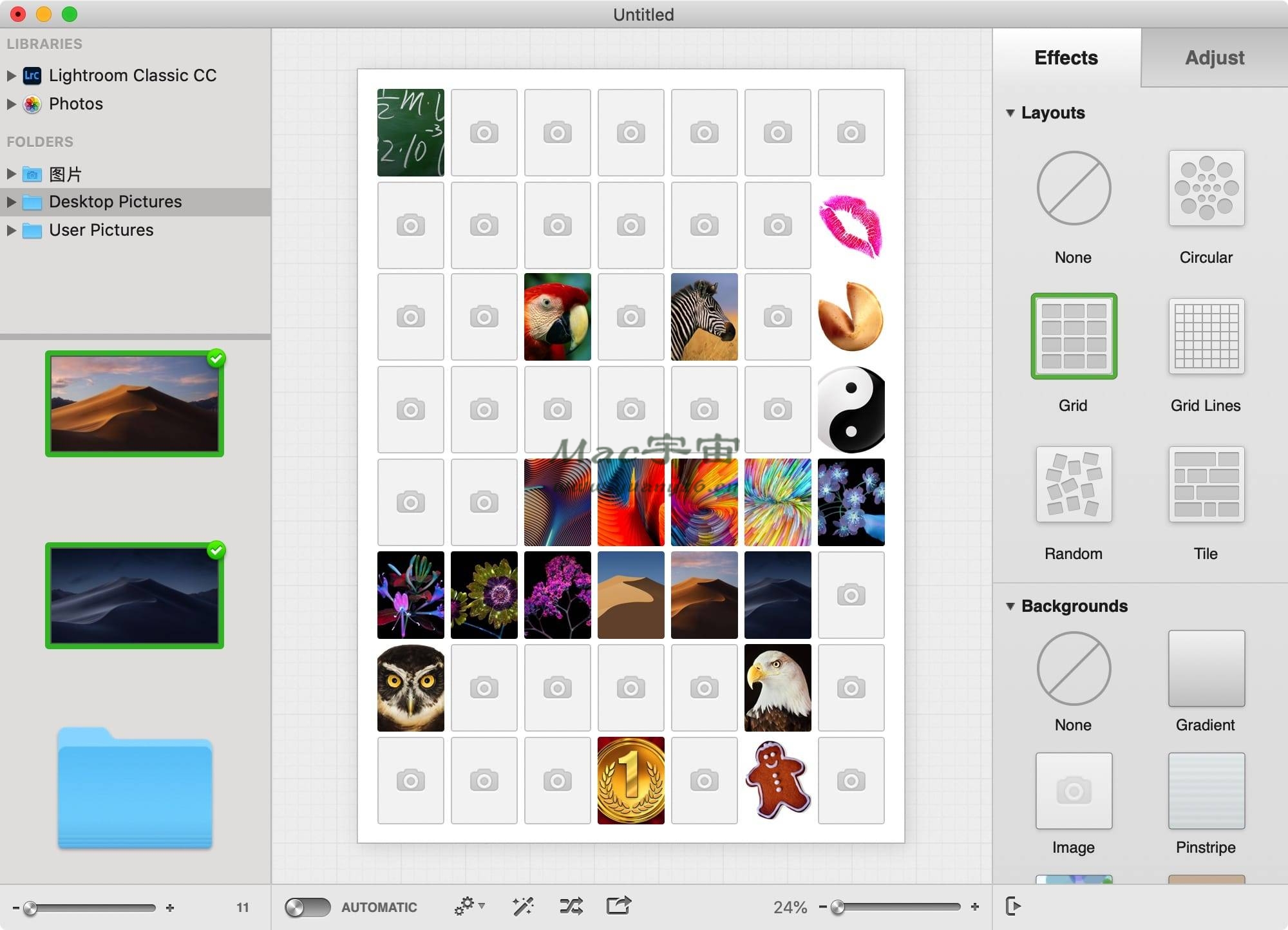This screenshot has height=930, width=1288.
Task: Toggle the AUTOMATIC switch
Action: (307, 907)
